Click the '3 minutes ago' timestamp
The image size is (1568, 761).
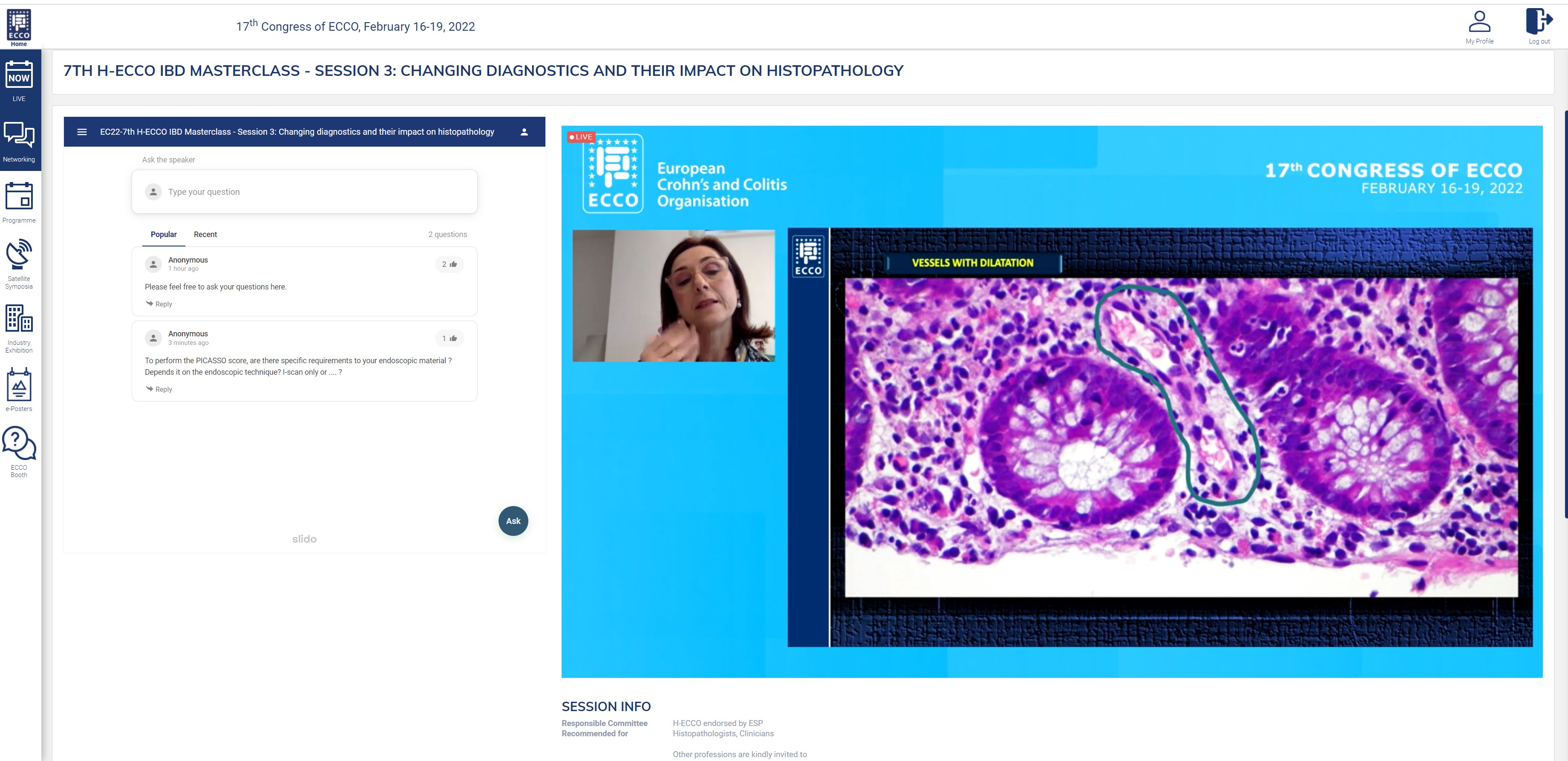(x=188, y=343)
